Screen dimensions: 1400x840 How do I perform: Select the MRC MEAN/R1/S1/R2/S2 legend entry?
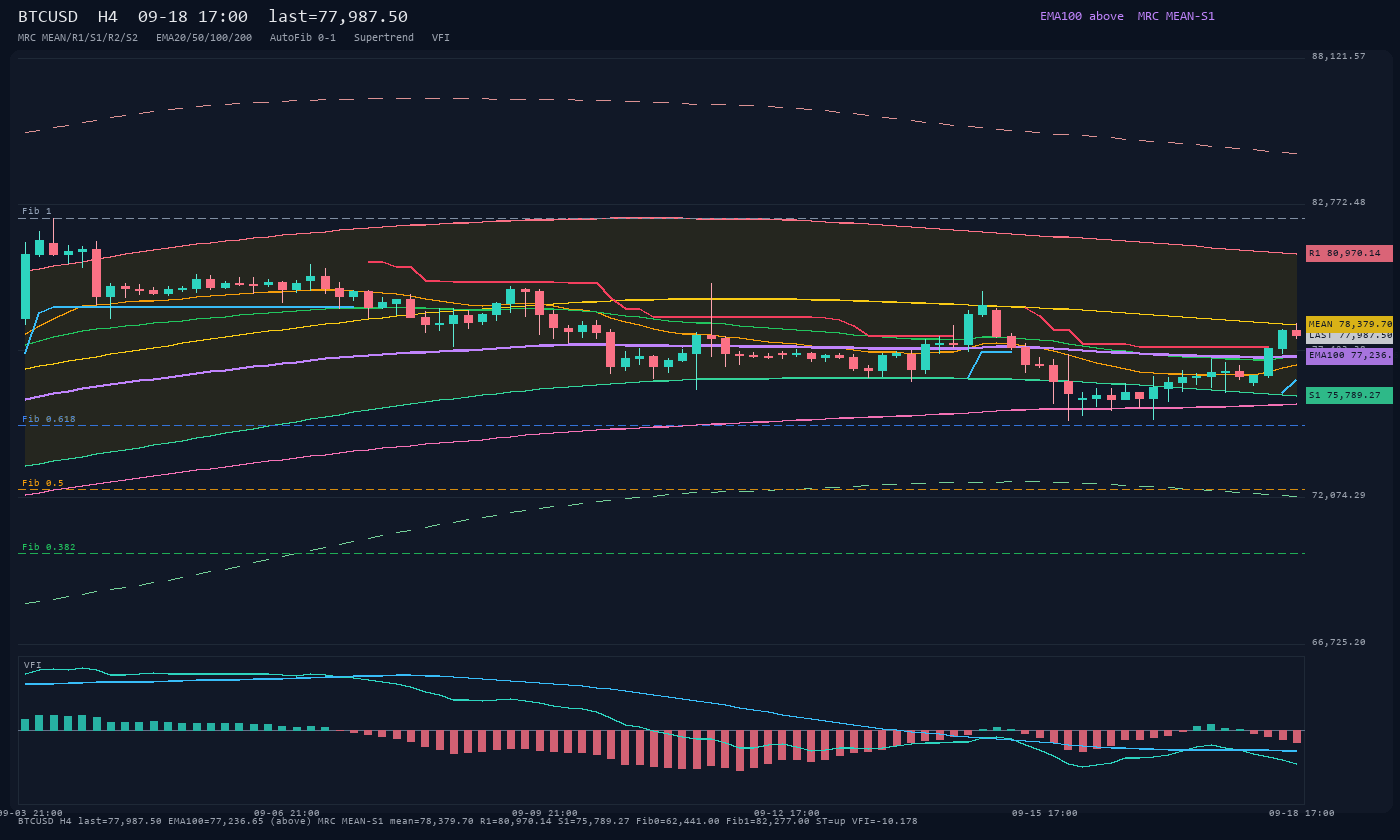click(78, 38)
